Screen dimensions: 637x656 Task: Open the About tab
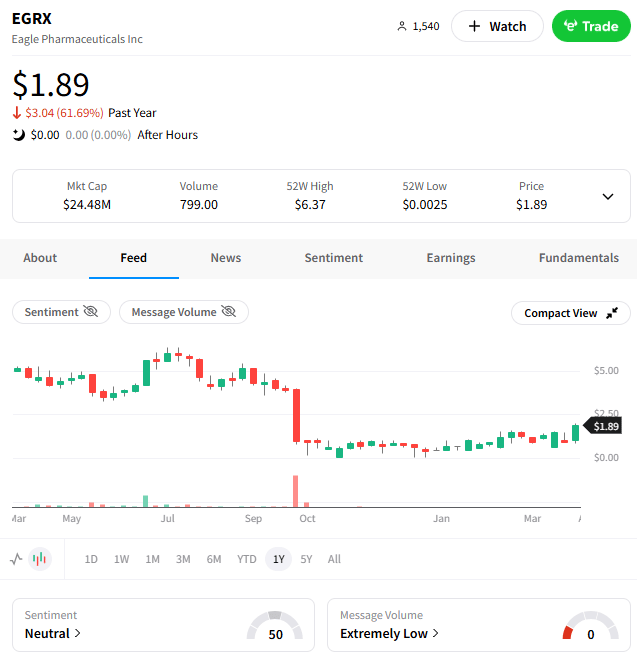40,258
